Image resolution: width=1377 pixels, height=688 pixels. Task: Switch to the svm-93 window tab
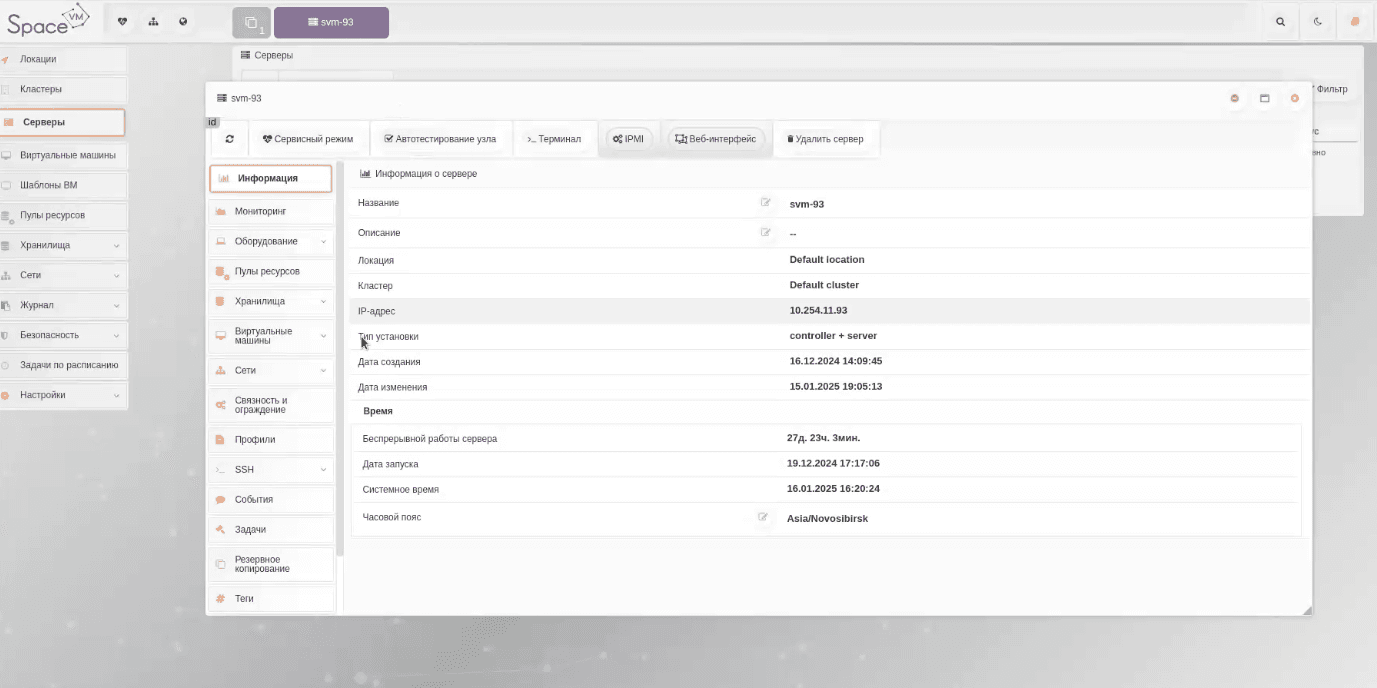(331, 22)
